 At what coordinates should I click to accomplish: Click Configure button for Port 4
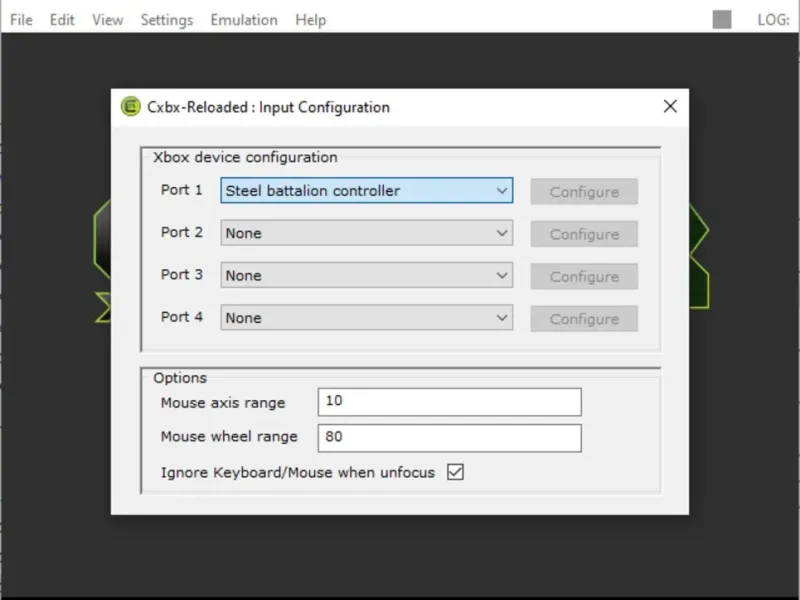584,319
